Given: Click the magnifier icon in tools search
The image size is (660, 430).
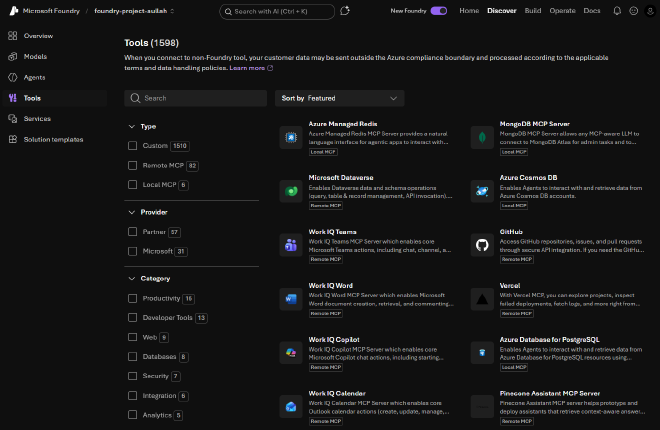Looking at the screenshot, I should (x=135, y=98).
